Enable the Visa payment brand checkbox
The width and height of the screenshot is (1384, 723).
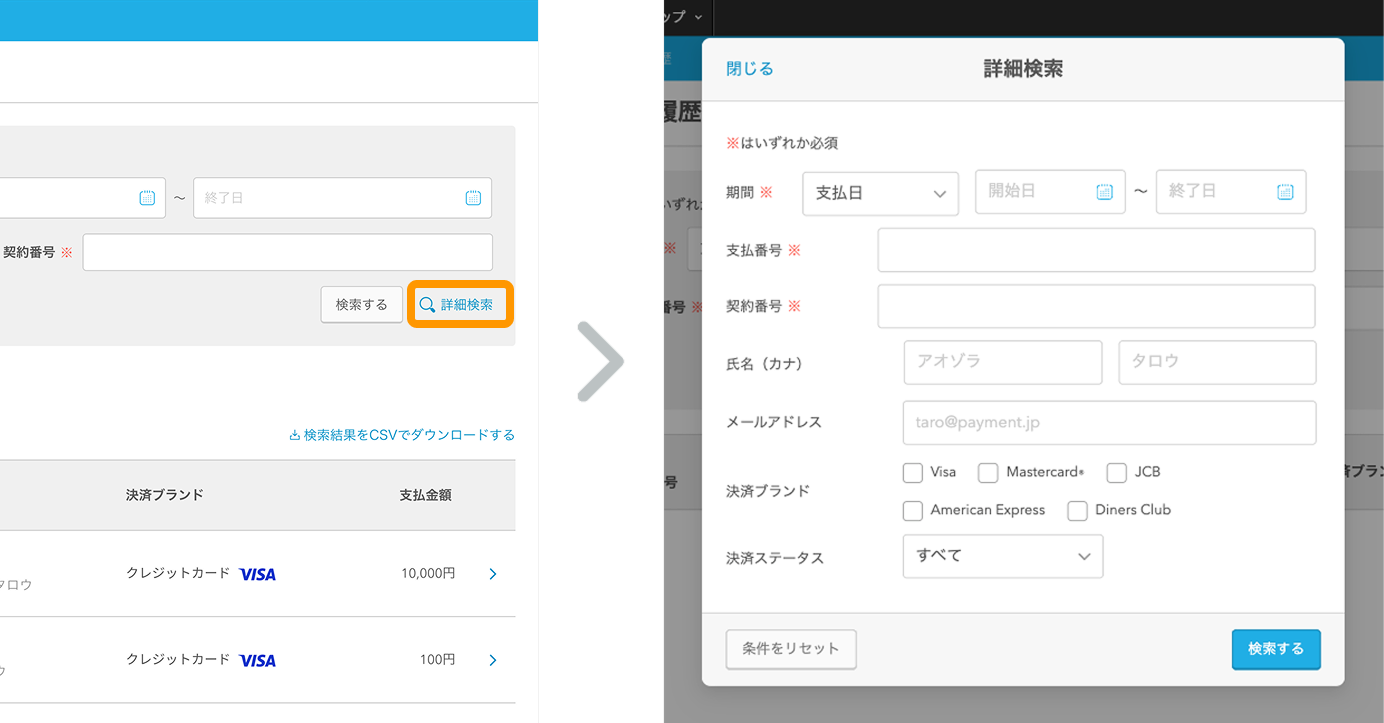[x=912, y=472]
